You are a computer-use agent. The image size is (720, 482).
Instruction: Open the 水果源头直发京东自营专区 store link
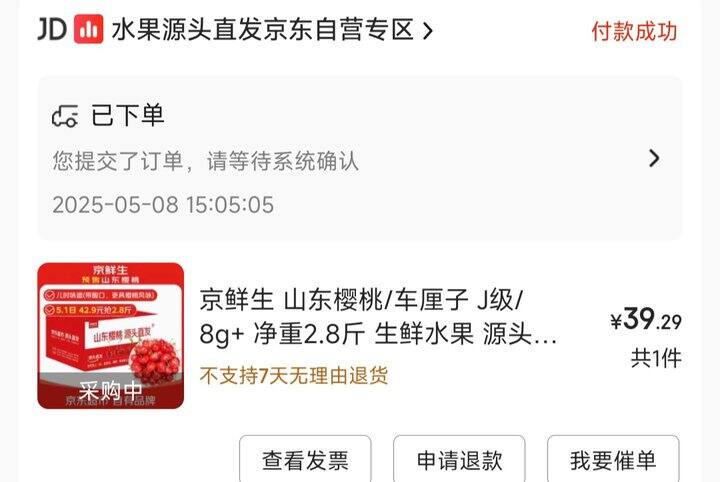tap(263, 30)
